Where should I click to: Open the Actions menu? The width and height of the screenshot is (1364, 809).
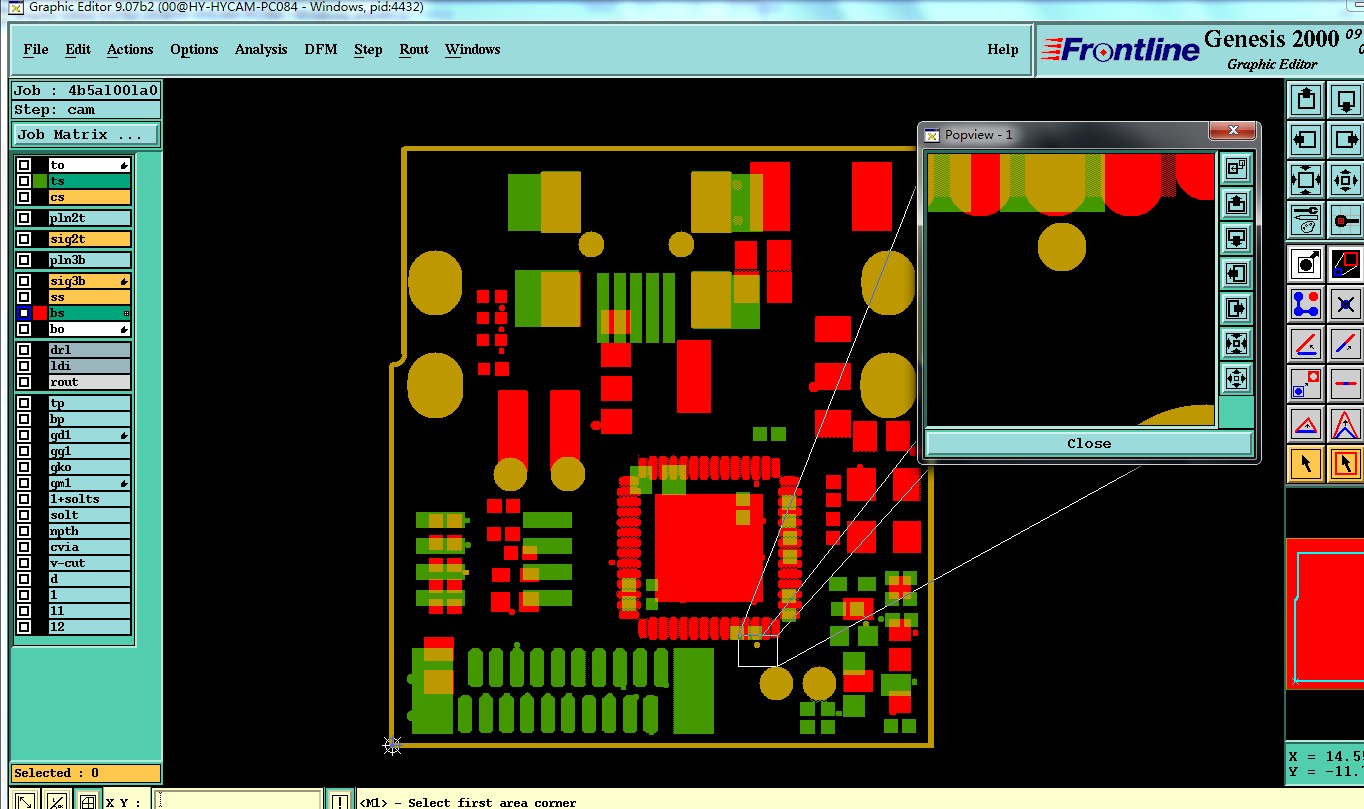coord(130,49)
